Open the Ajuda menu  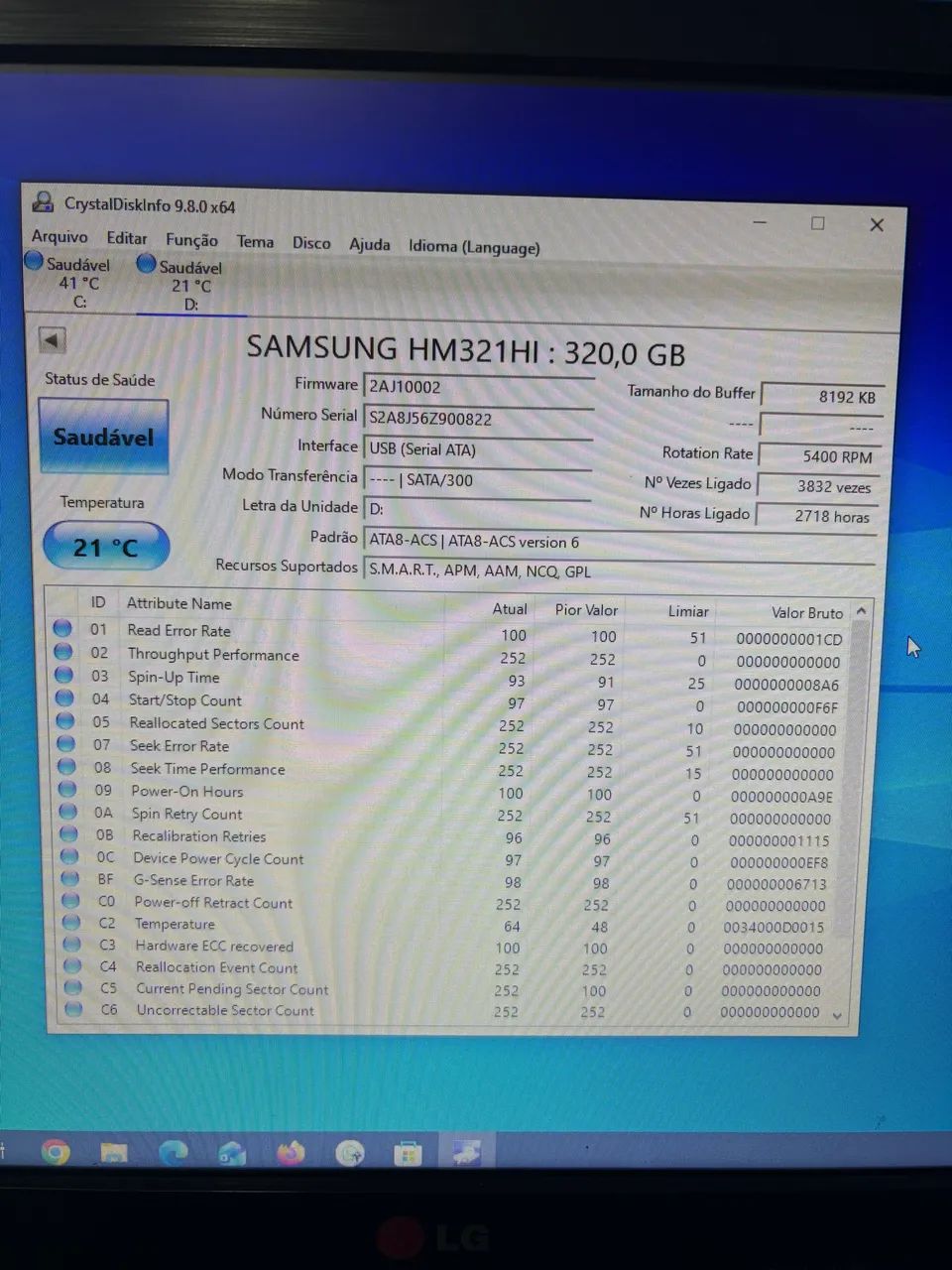coord(370,244)
